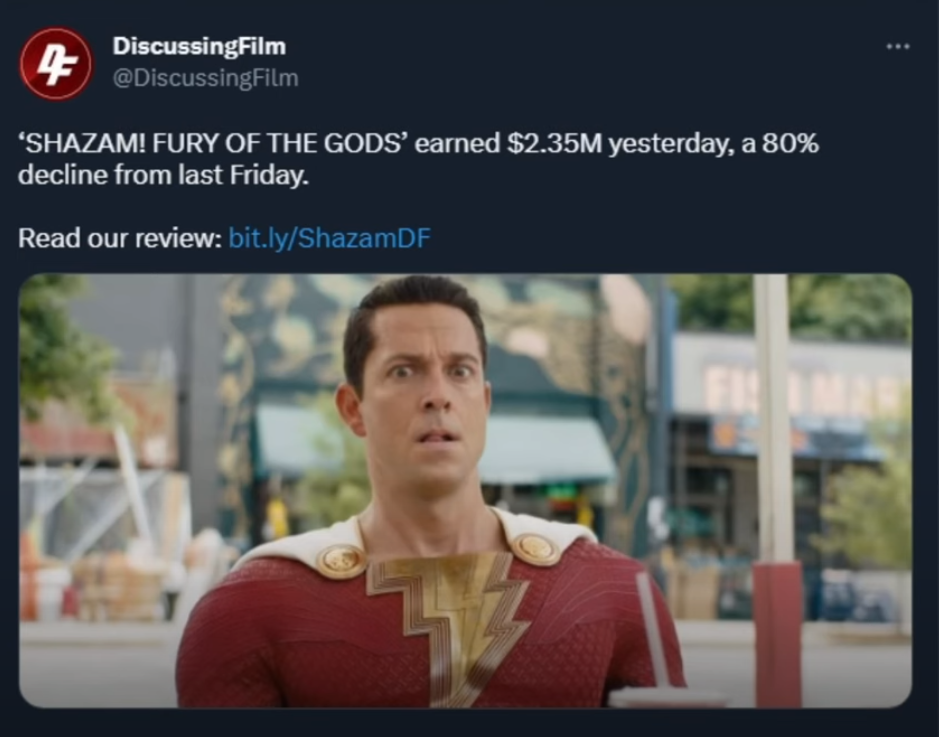
Task: Select the 'decline from last Friday.' text line
Action: [163, 175]
